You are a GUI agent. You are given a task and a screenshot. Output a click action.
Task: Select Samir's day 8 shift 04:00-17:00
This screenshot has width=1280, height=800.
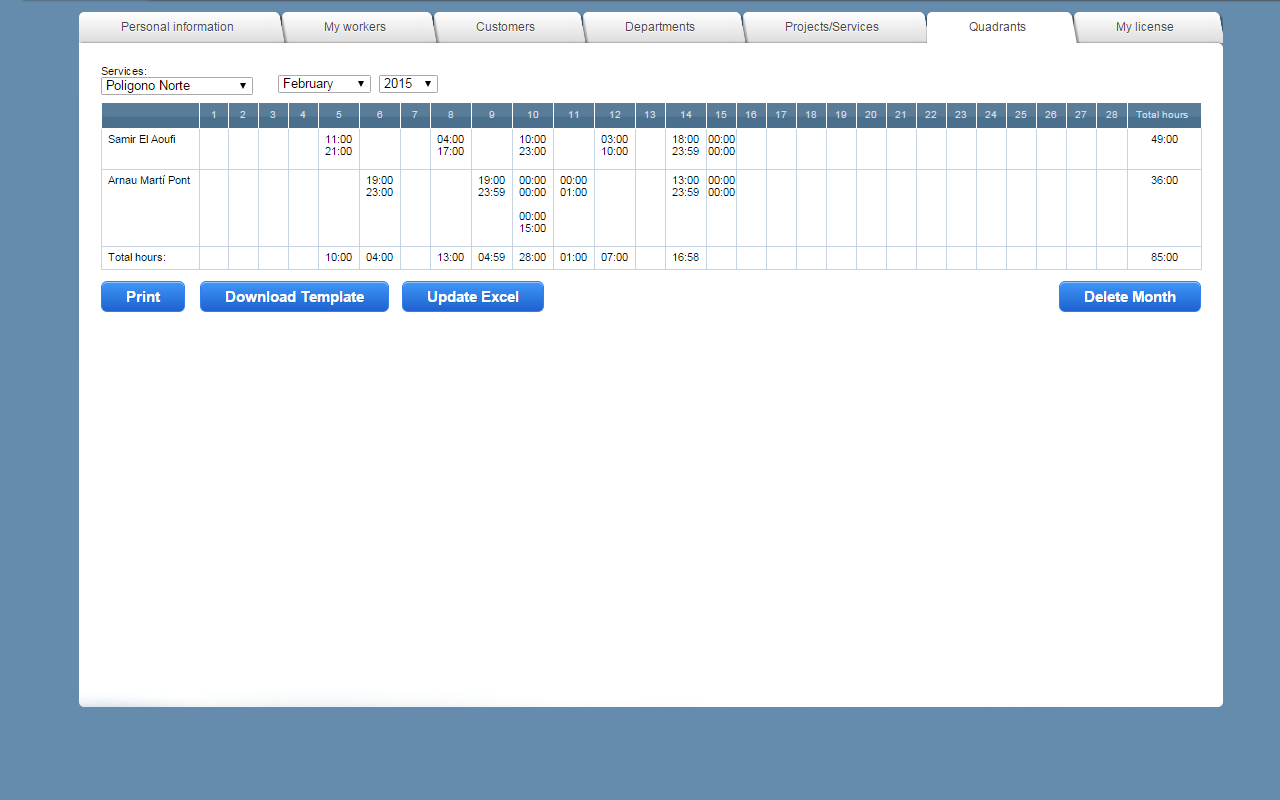pyautogui.click(x=451, y=145)
